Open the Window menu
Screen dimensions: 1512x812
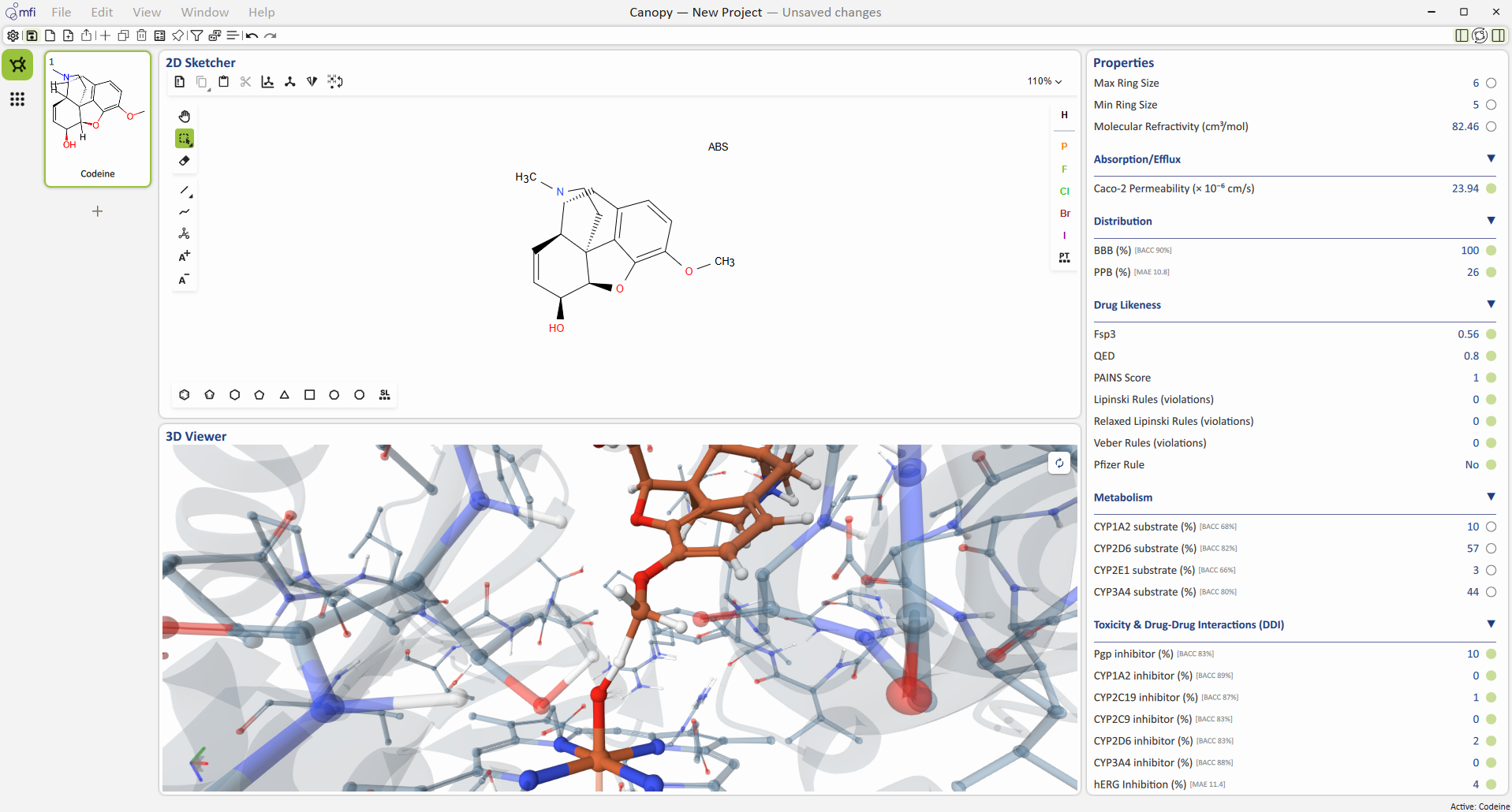point(205,12)
